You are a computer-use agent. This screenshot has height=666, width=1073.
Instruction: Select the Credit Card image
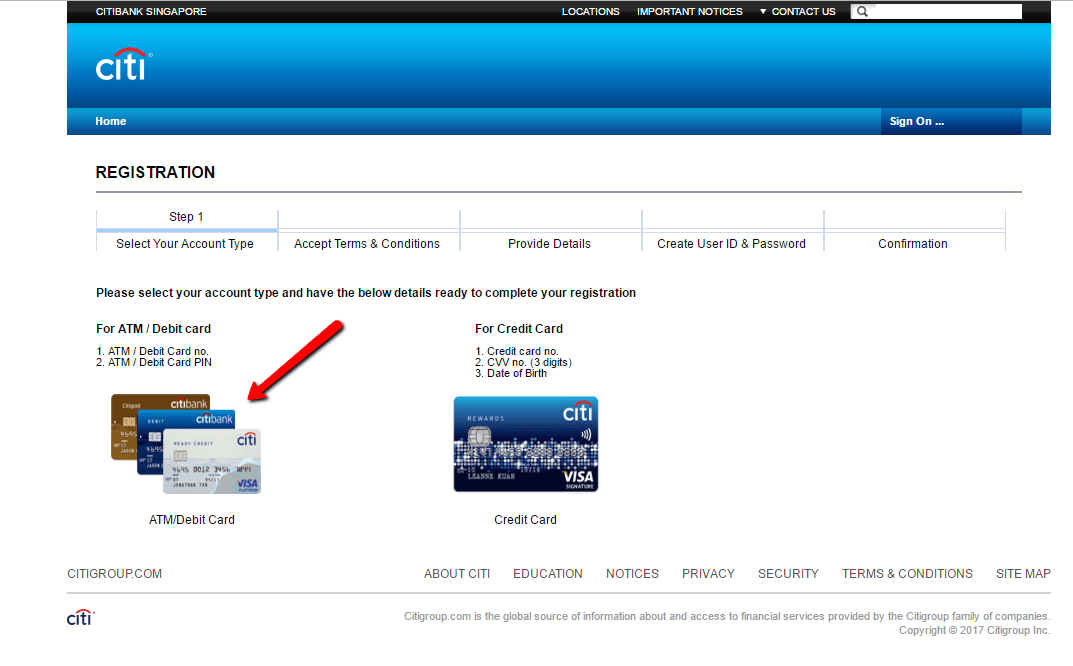pyautogui.click(x=525, y=444)
